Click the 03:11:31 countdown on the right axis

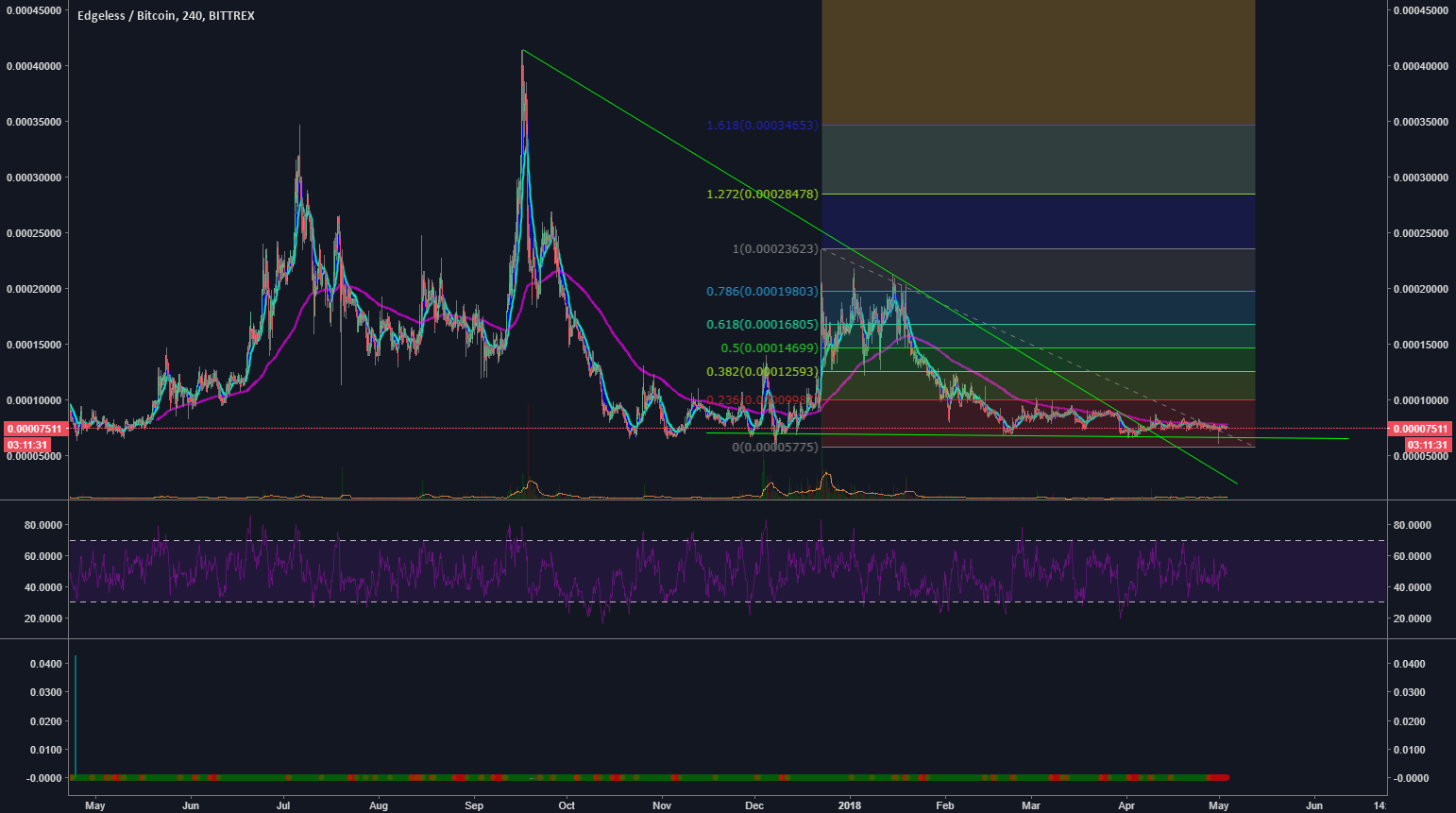click(1427, 445)
